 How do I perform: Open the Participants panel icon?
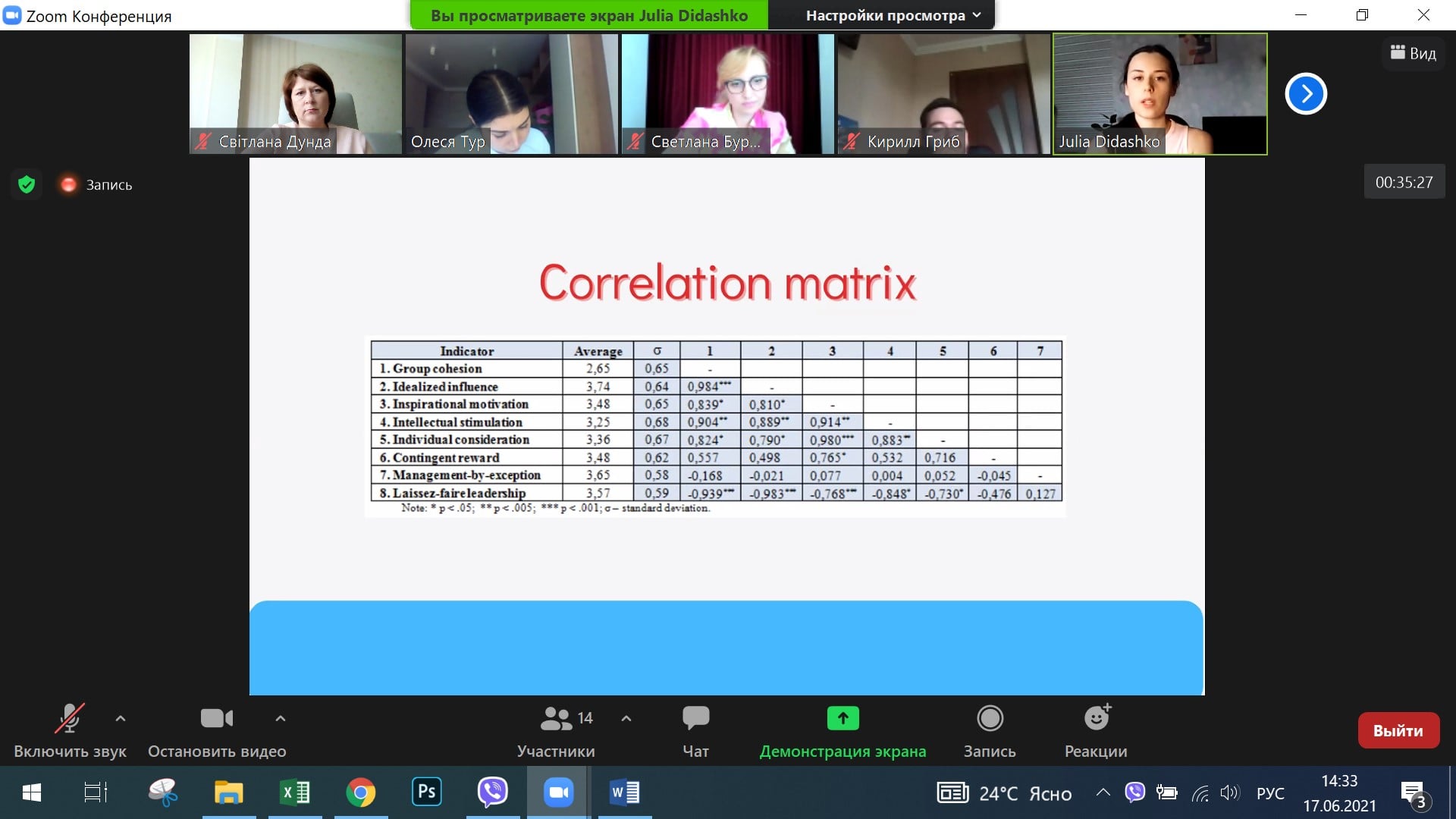tap(556, 718)
